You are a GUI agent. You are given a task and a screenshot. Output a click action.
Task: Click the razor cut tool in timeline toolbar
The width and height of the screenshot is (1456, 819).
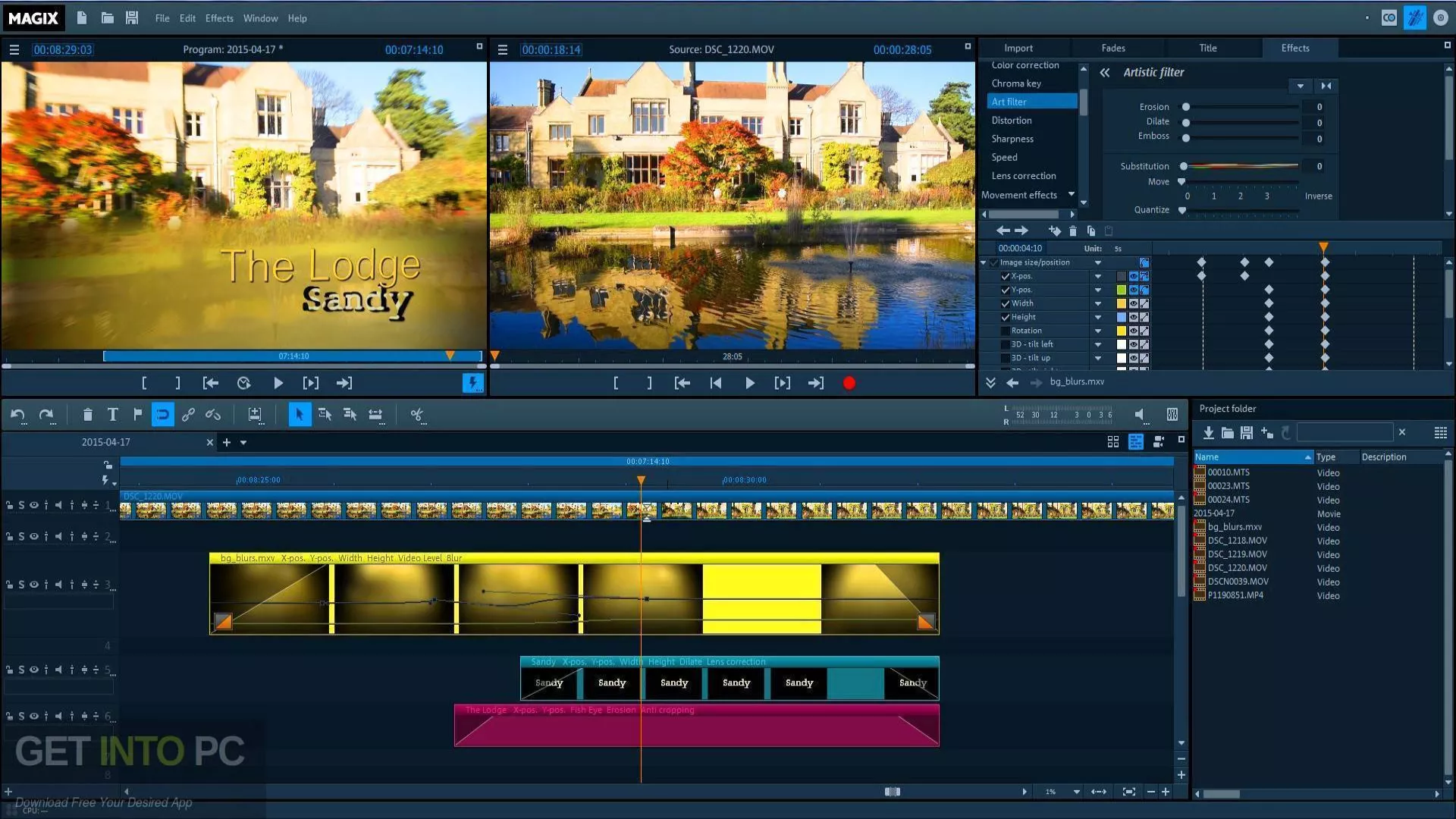click(x=416, y=414)
